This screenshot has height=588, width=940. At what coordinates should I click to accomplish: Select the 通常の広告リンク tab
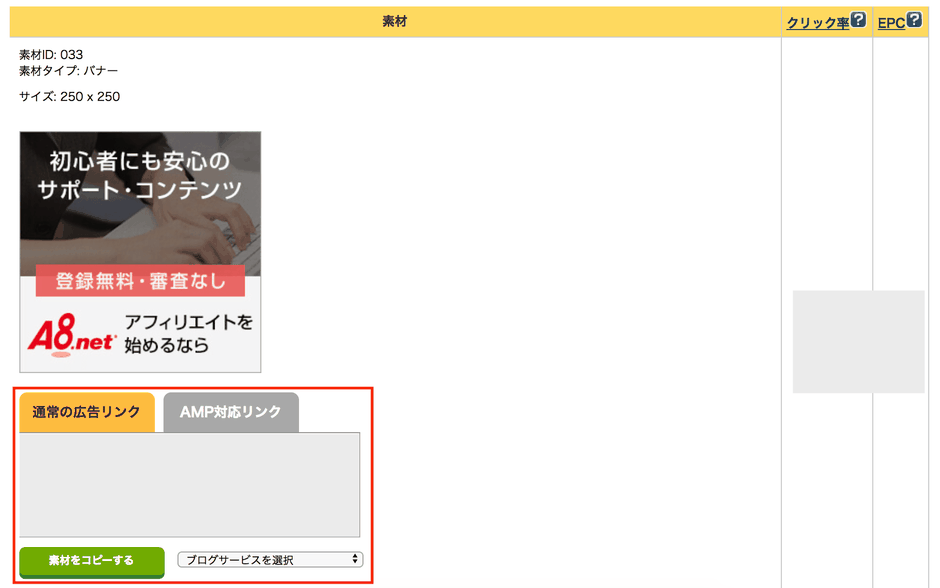[87, 412]
